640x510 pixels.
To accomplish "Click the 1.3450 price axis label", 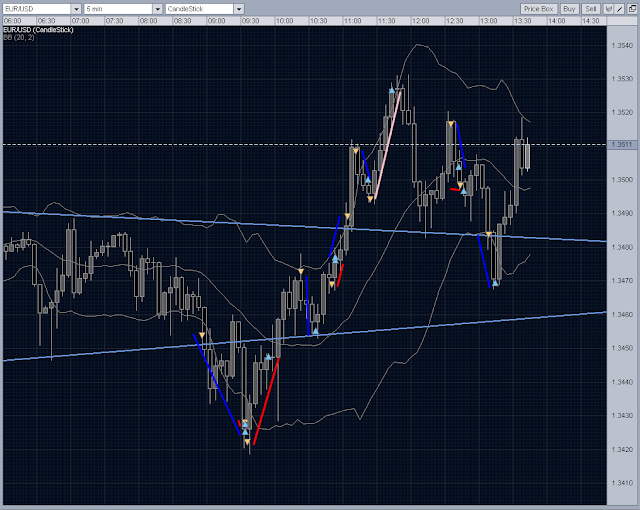I will [x=622, y=348].
